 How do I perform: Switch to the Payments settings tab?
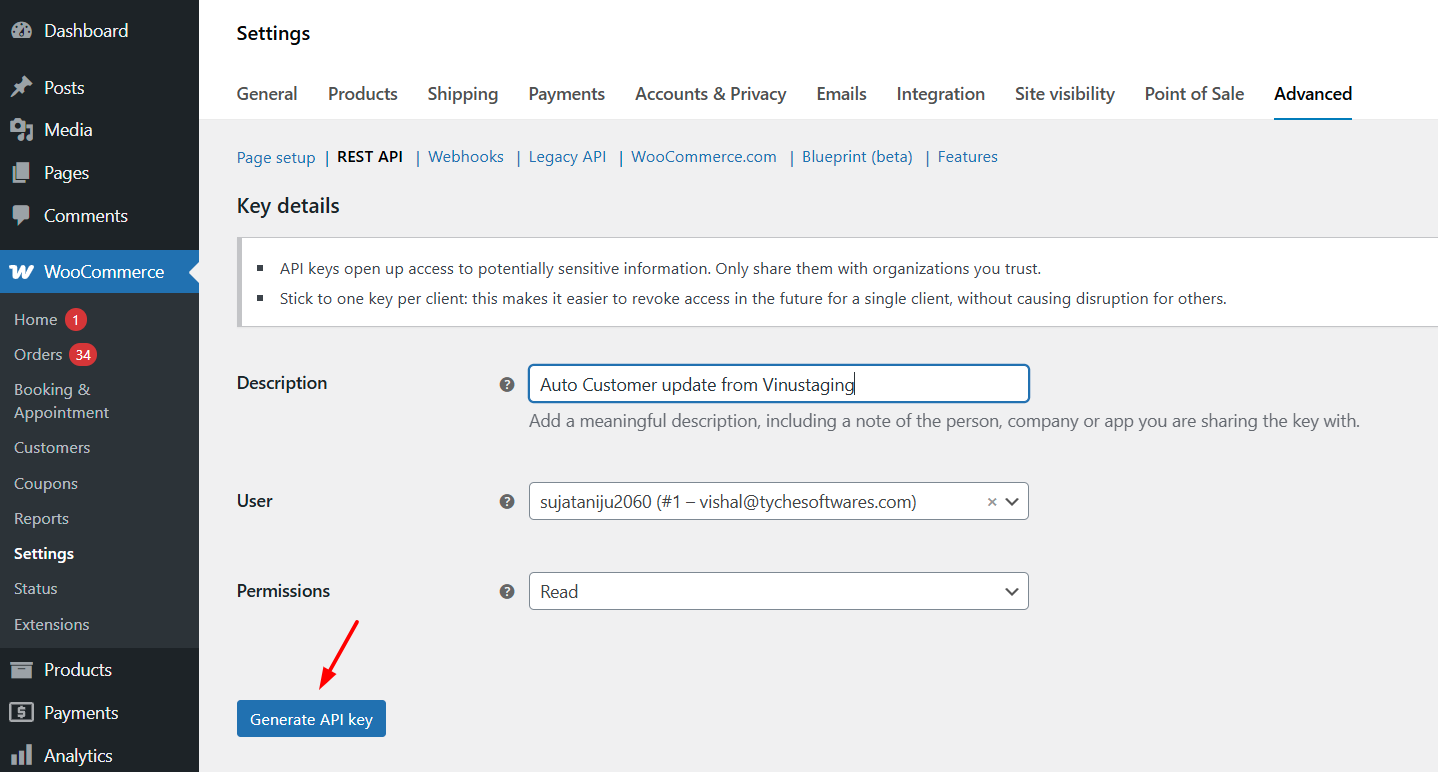pyautogui.click(x=566, y=94)
